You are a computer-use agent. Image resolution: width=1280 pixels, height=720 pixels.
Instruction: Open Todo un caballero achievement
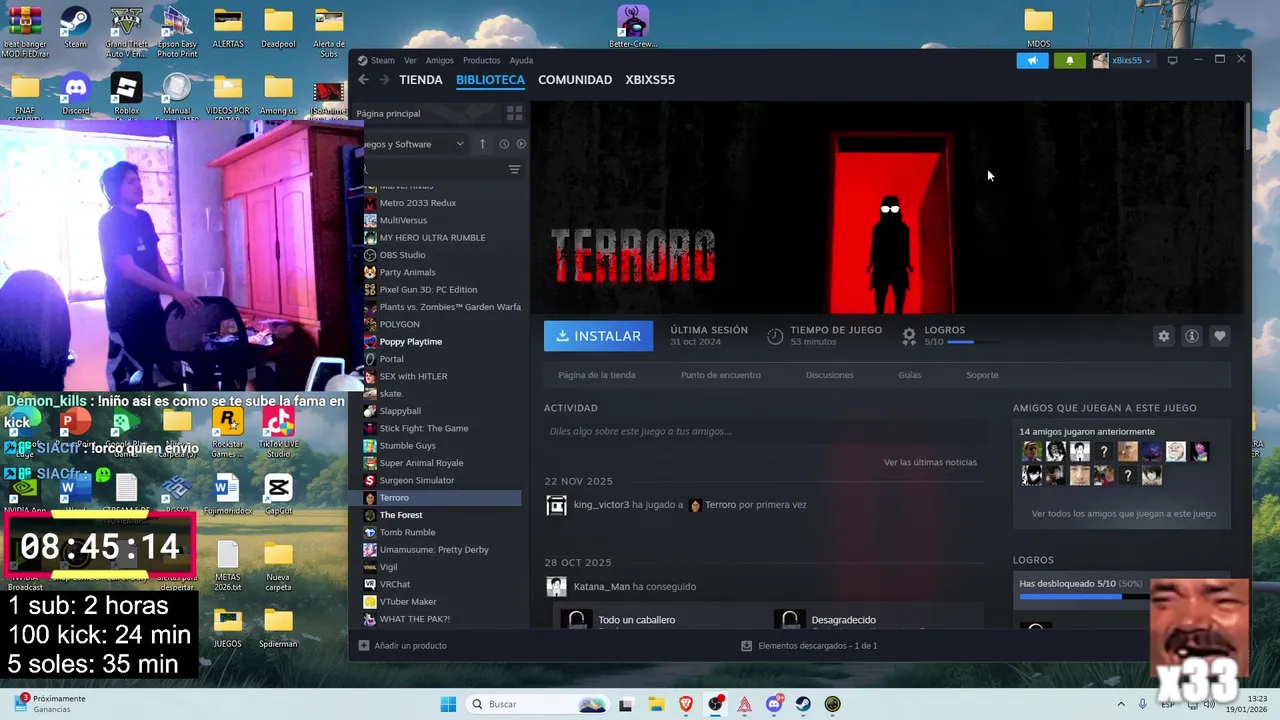coord(636,620)
